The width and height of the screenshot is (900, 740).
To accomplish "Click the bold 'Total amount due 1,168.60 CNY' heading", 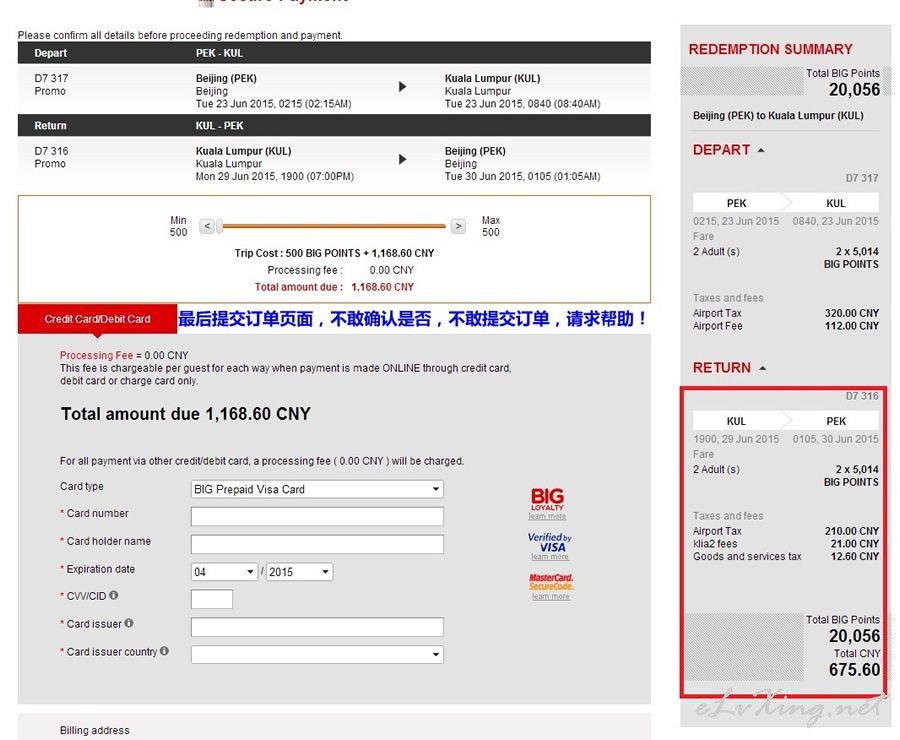I will coord(186,414).
